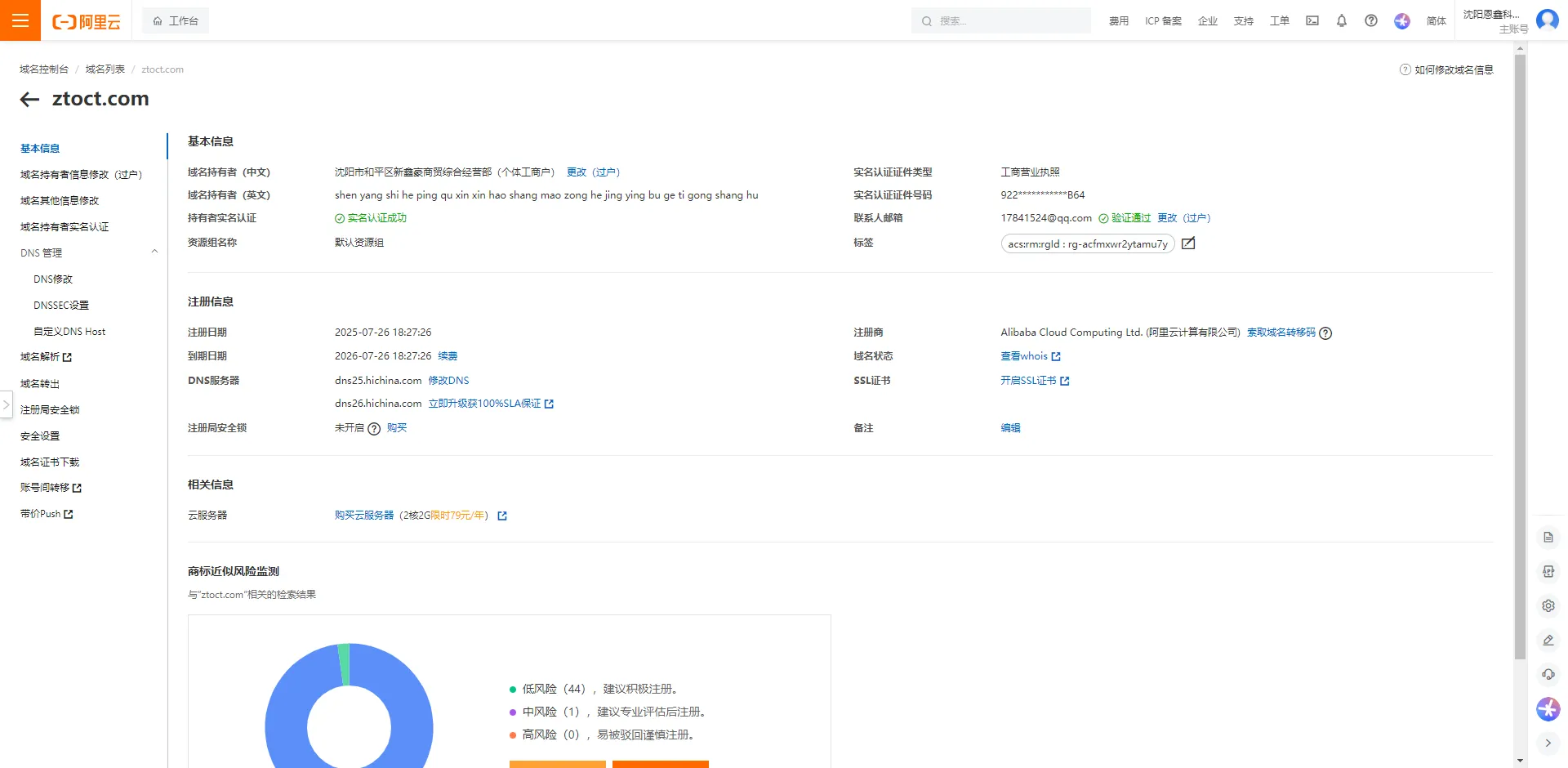Click 索取域名转移码 link
The width and height of the screenshot is (1568, 768).
pos(1281,333)
